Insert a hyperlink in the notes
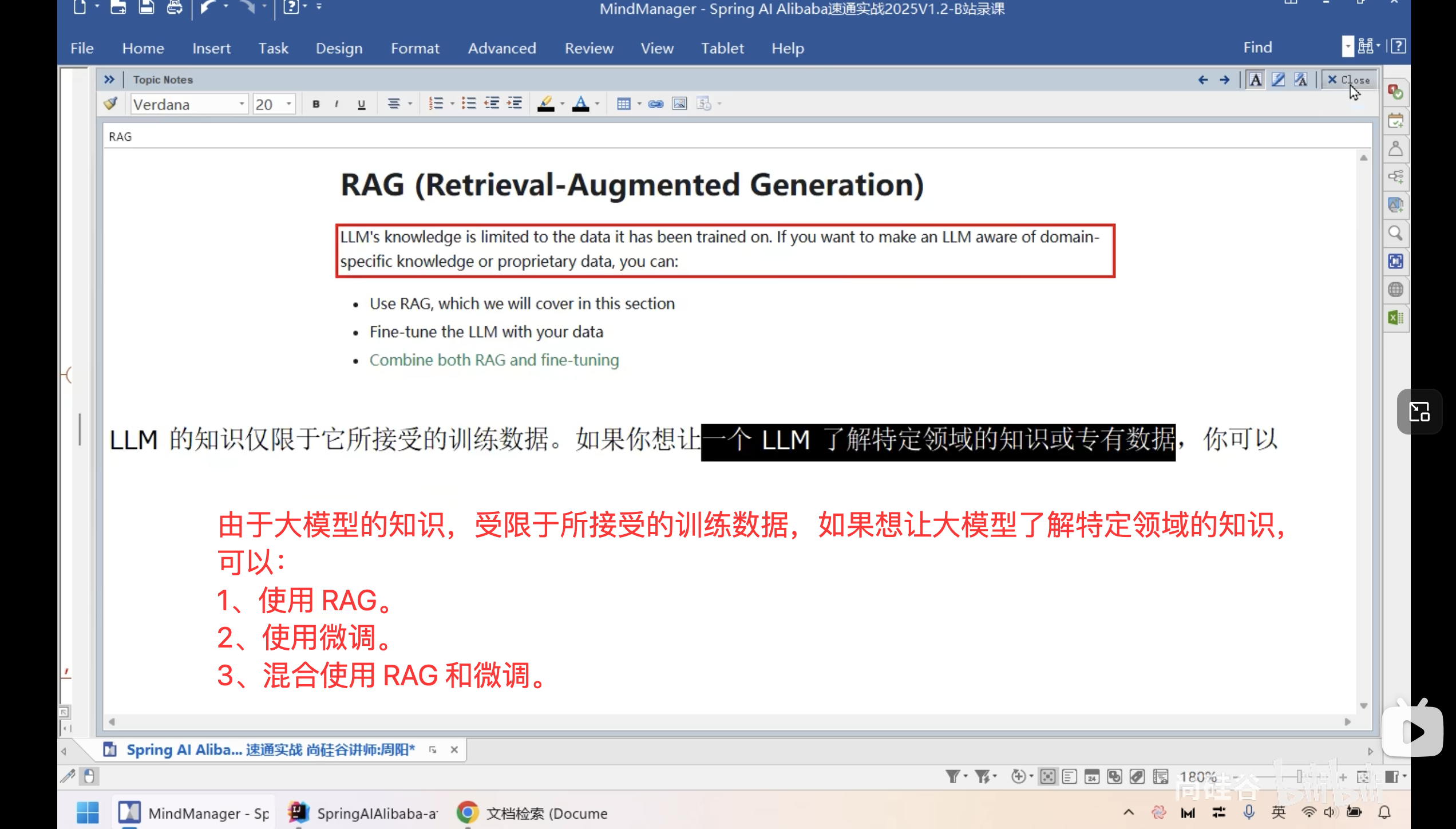This screenshot has height=829, width=1456. click(656, 104)
